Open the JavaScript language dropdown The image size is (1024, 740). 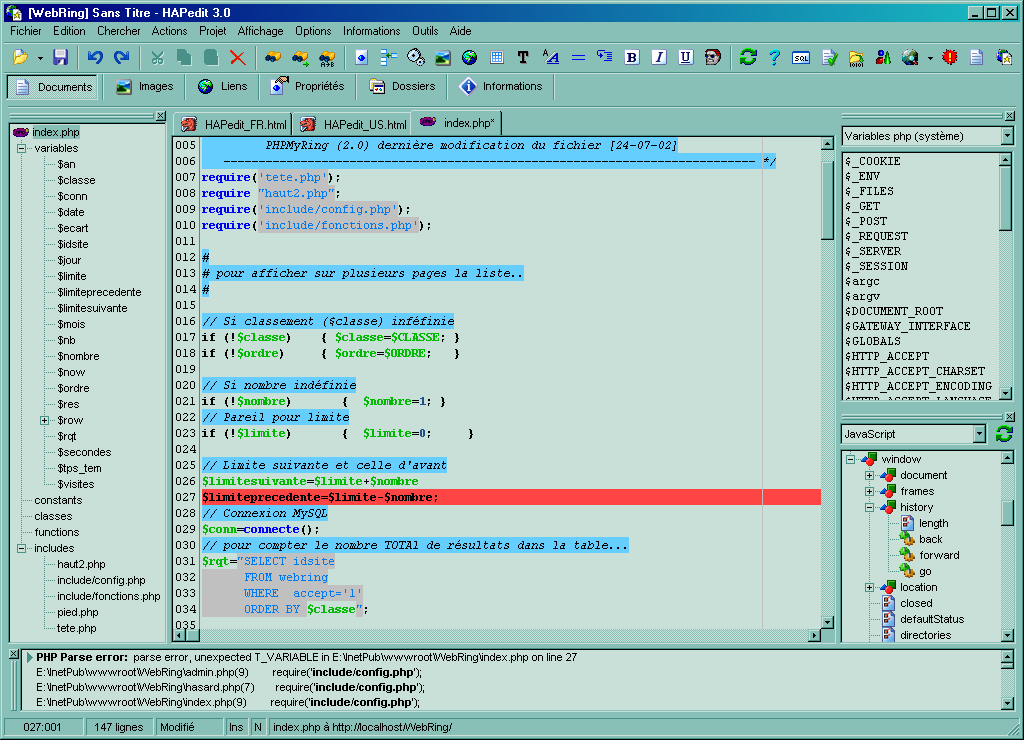pyautogui.click(x=979, y=434)
